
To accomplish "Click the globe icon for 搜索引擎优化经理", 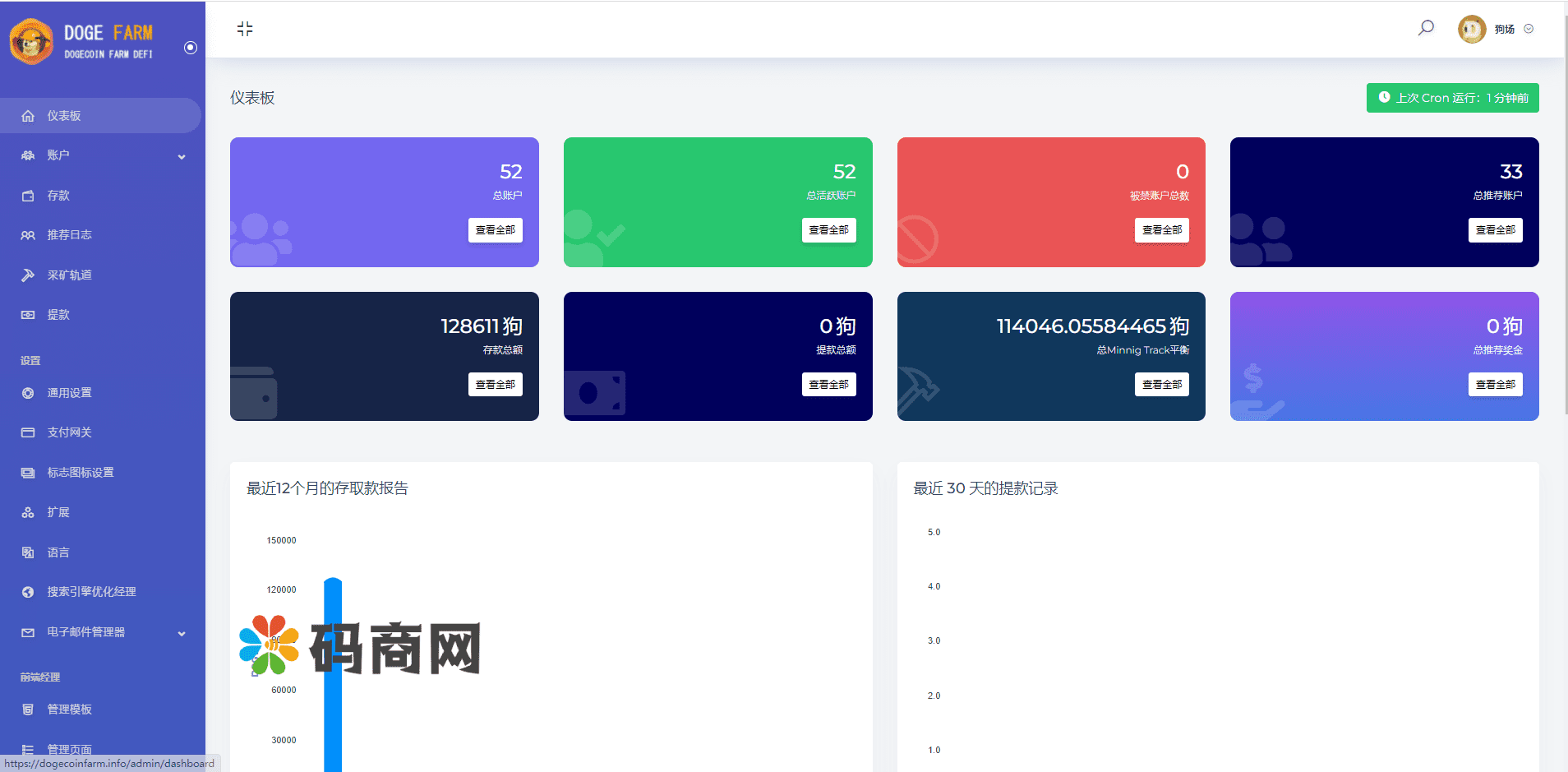I will point(28,592).
